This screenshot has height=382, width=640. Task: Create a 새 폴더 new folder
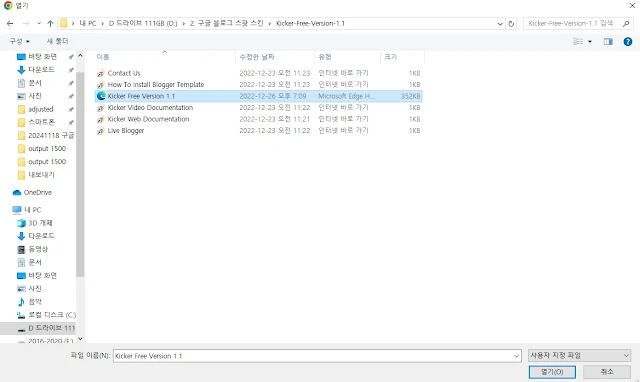point(57,41)
